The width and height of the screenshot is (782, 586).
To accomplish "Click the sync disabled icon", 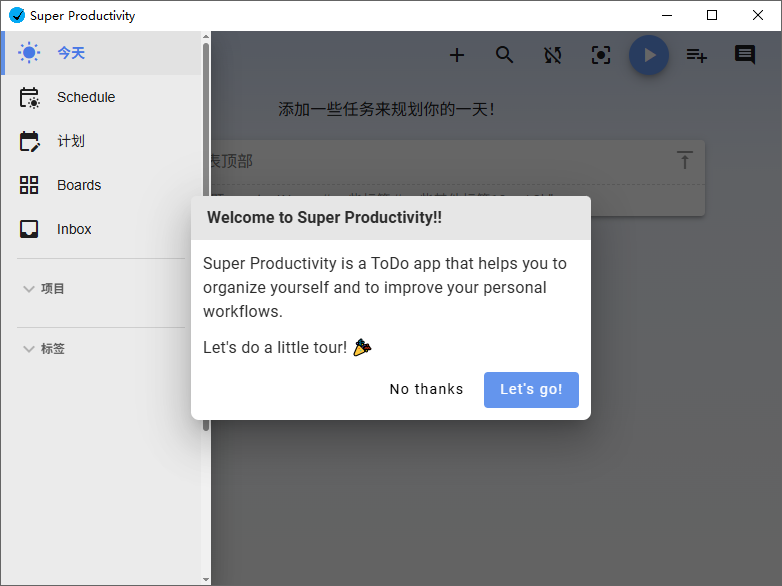I will 553,55.
